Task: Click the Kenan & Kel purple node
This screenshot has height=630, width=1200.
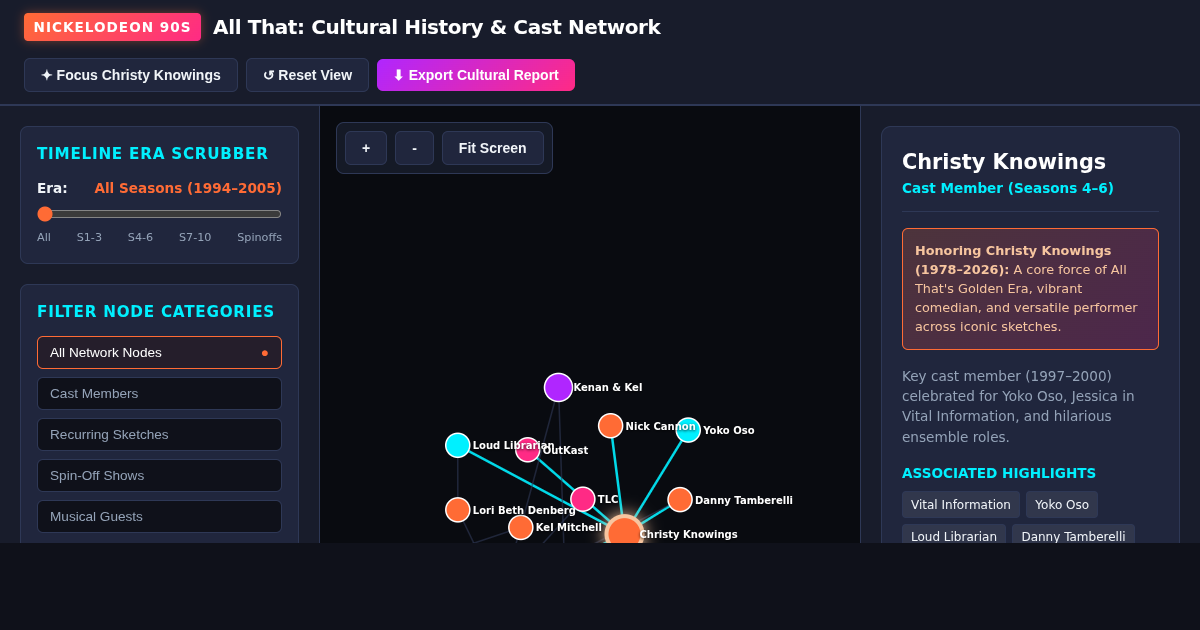Action: pyautogui.click(x=558, y=387)
